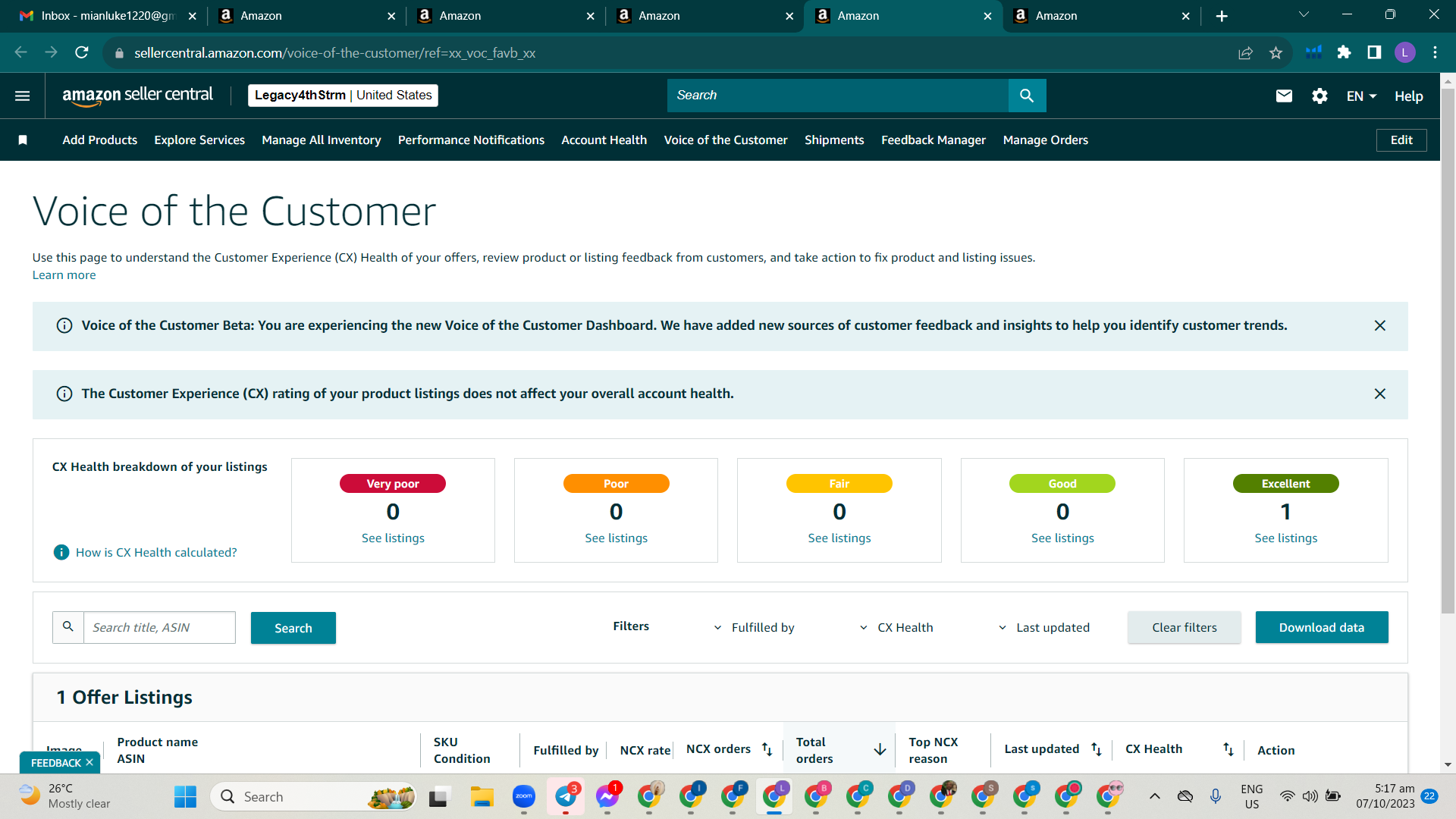Open the Legacy4thStrm United States account switcher
Screen dimensions: 1456x819
coord(343,96)
